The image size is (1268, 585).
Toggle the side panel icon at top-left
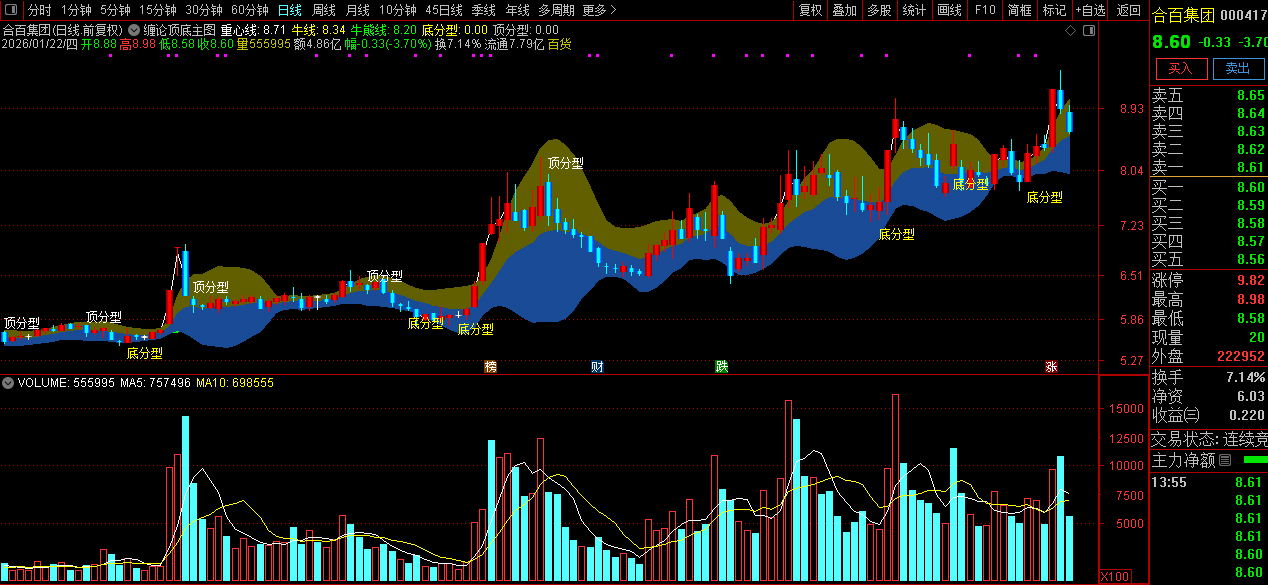[x=10, y=10]
